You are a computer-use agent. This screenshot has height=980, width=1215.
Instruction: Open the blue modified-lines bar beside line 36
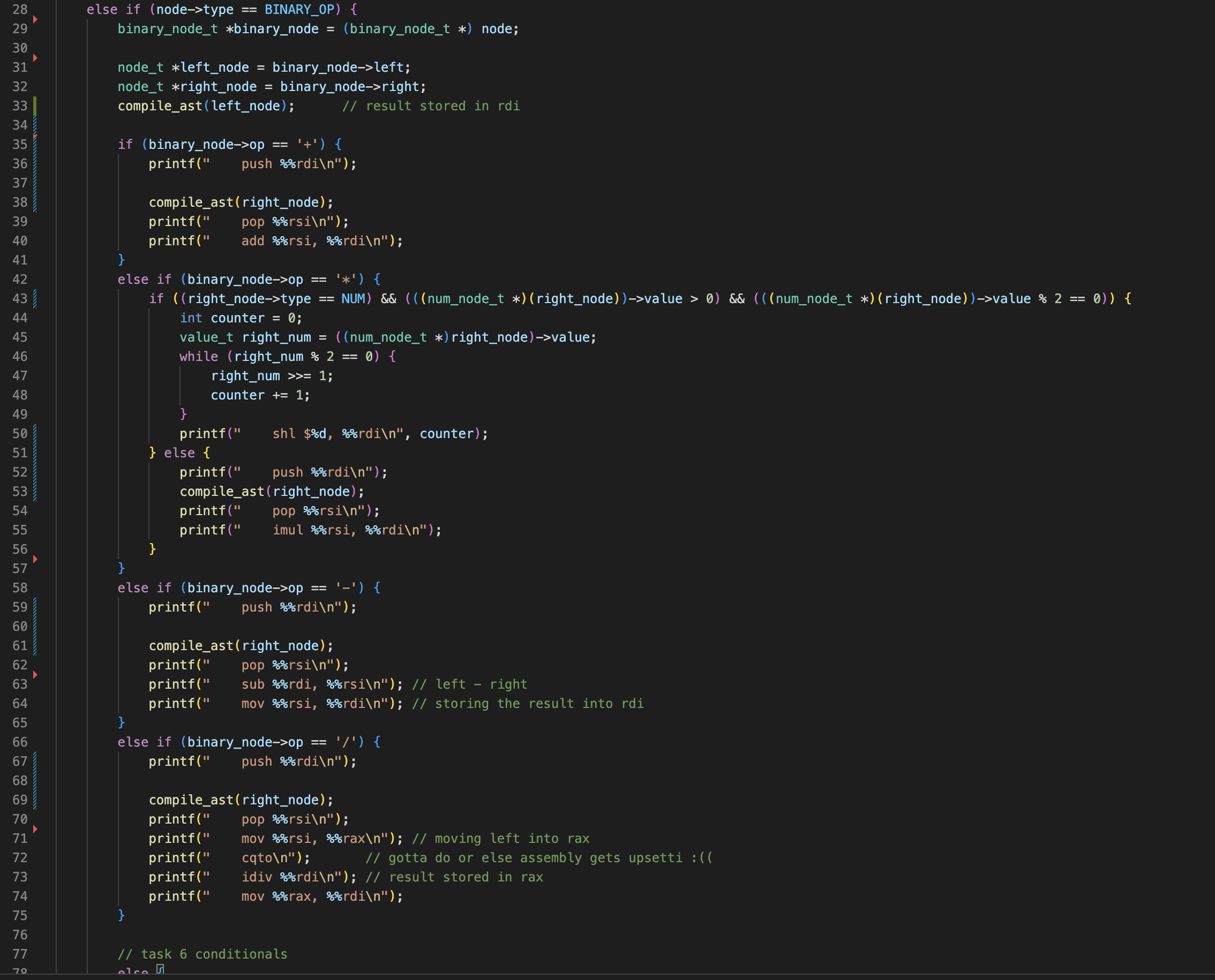(x=35, y=164)
